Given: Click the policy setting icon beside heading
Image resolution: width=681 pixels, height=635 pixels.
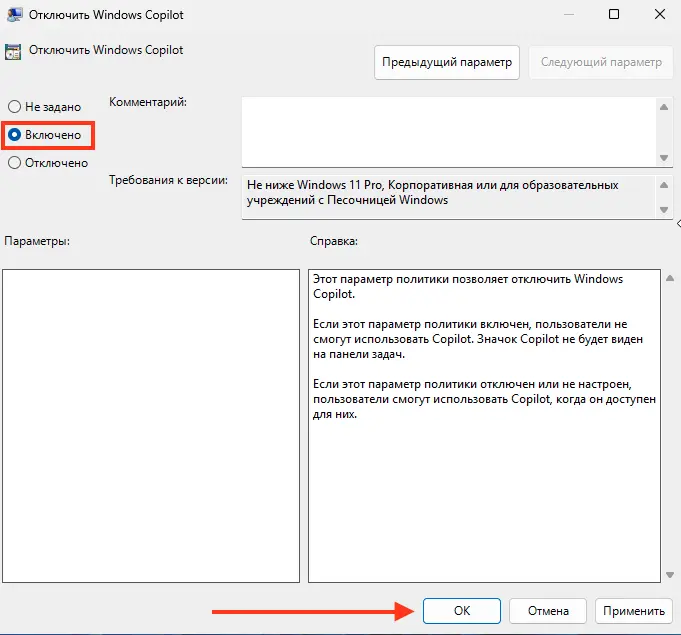Looking at the screenshot, I should click(13, 52).
